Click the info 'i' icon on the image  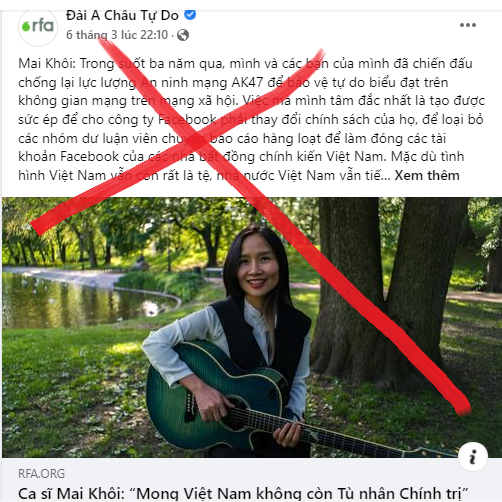[473, 456]
